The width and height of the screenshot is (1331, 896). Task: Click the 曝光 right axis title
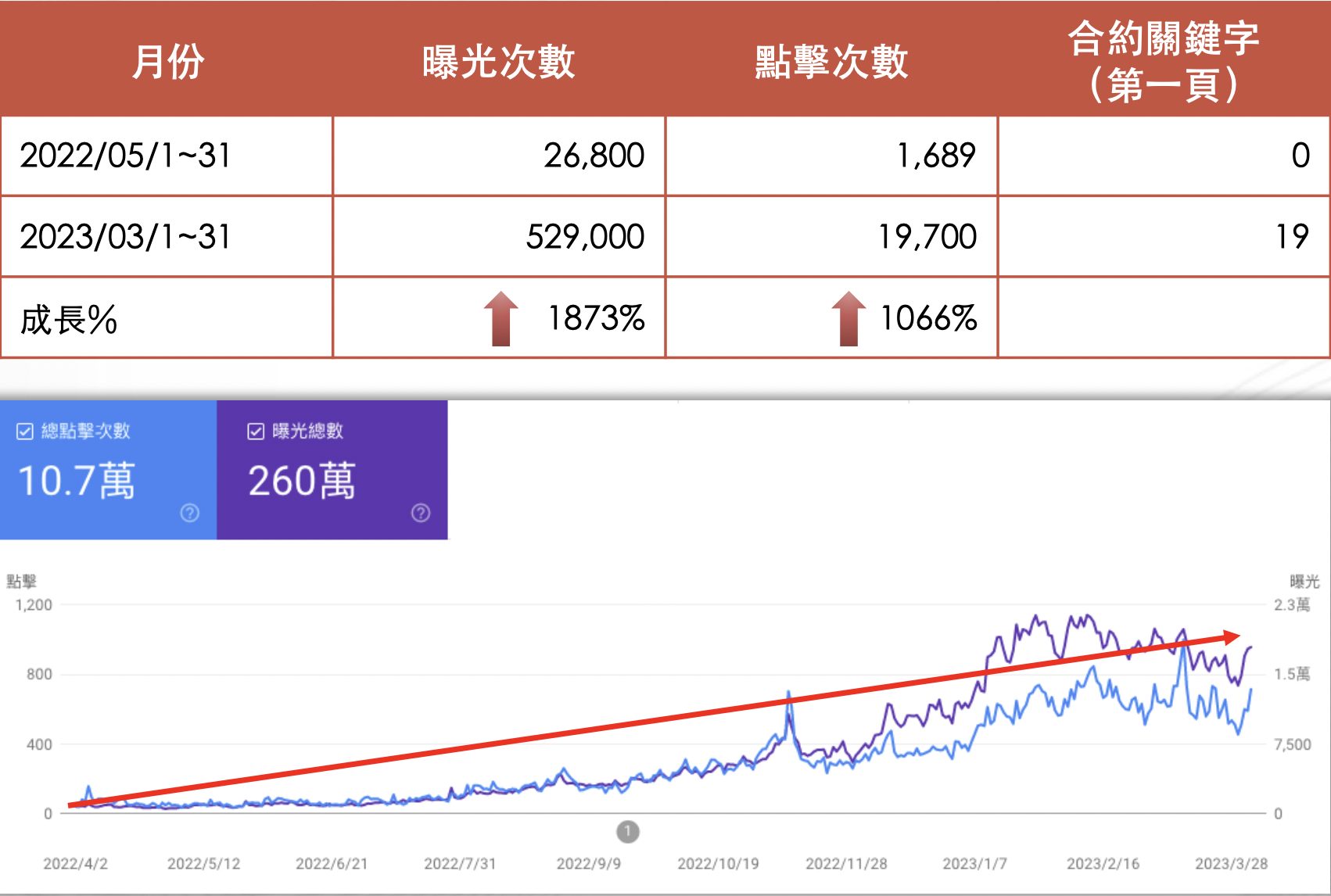pos(1304,581)
